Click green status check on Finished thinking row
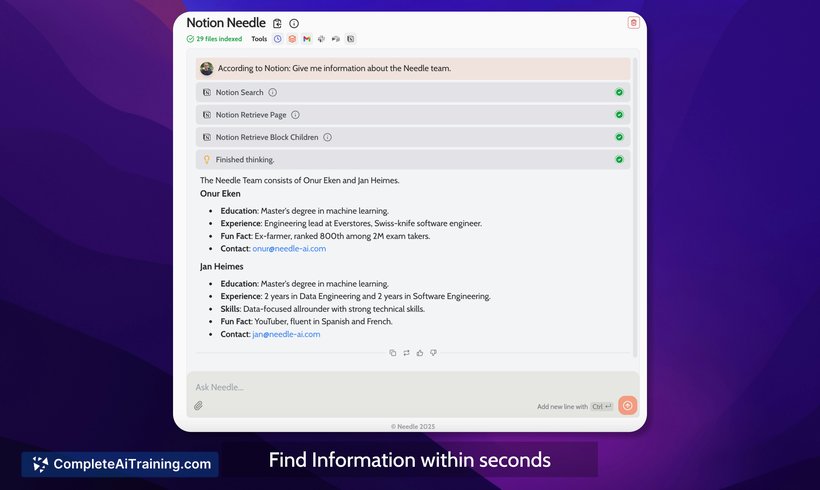This screenshot has width=820, height=490. (x=619, y=159)
